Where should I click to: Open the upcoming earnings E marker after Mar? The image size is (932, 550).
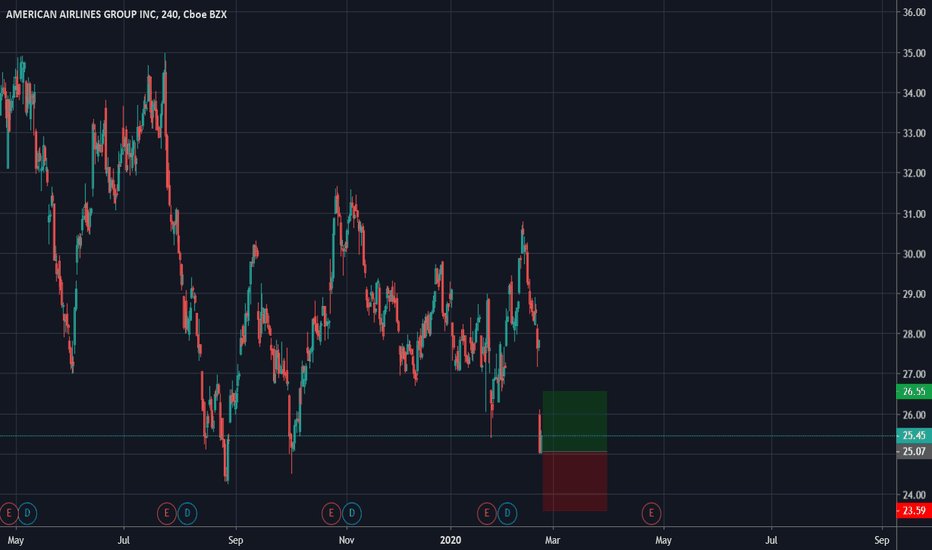(651, 513)
